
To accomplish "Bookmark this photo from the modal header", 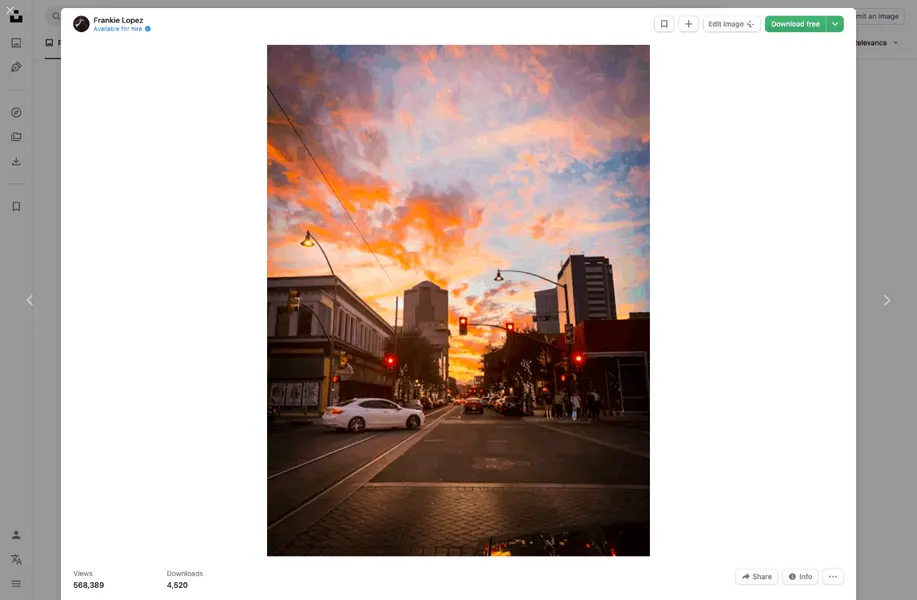I will pyautogui.click(x=664, y=24).
